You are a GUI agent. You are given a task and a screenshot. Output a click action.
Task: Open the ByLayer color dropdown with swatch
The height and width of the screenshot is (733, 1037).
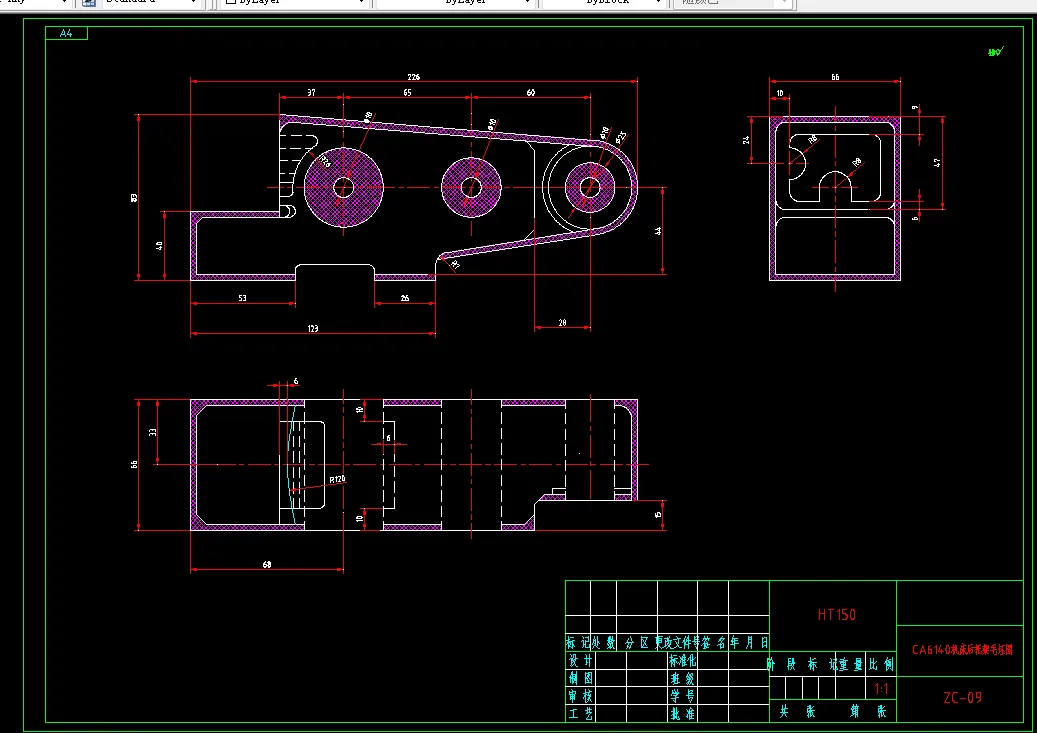[294, 3]
